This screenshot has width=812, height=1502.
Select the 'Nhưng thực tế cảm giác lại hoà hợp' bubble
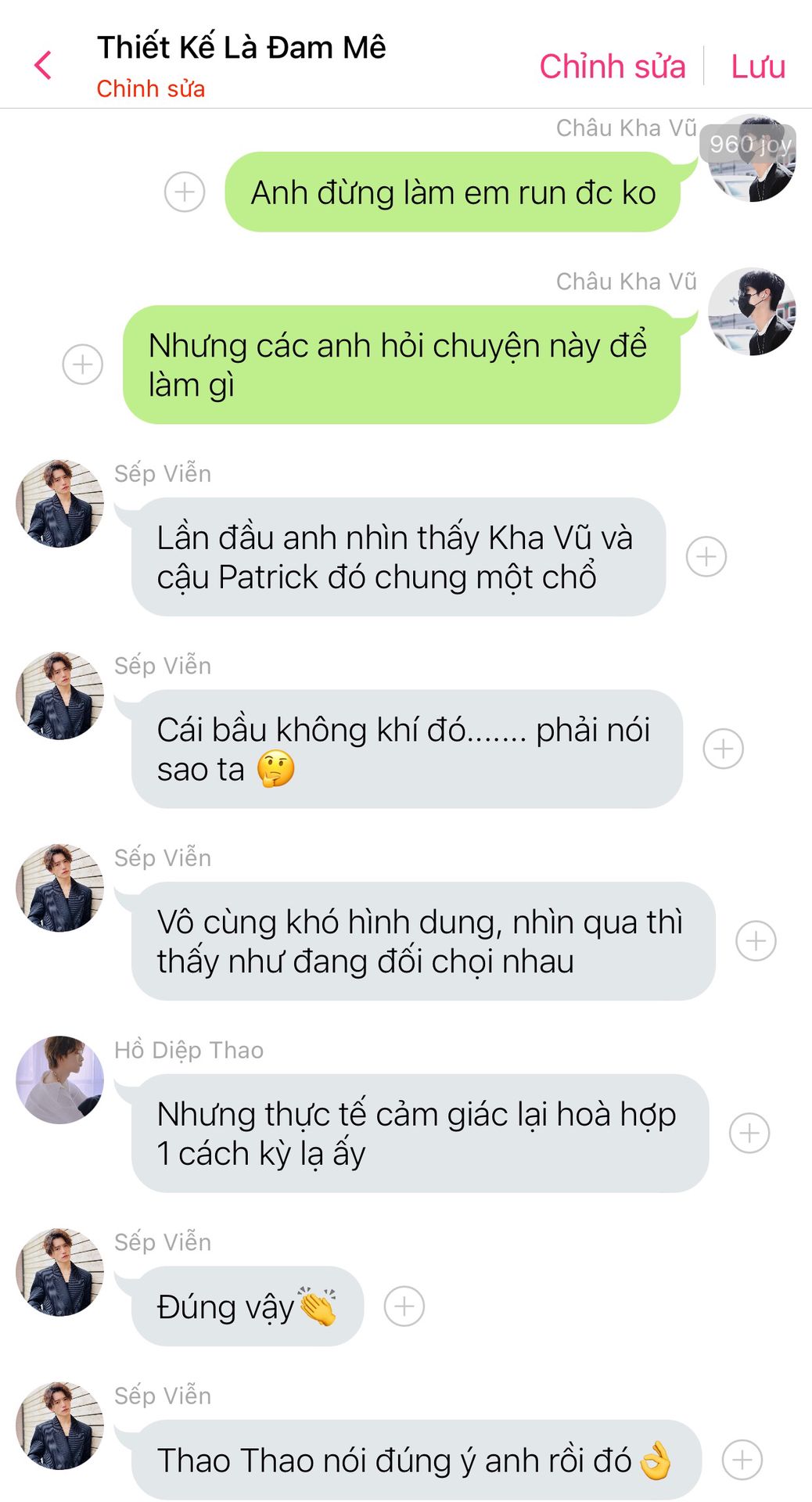pyautogui.click(x=420, y=1134)
